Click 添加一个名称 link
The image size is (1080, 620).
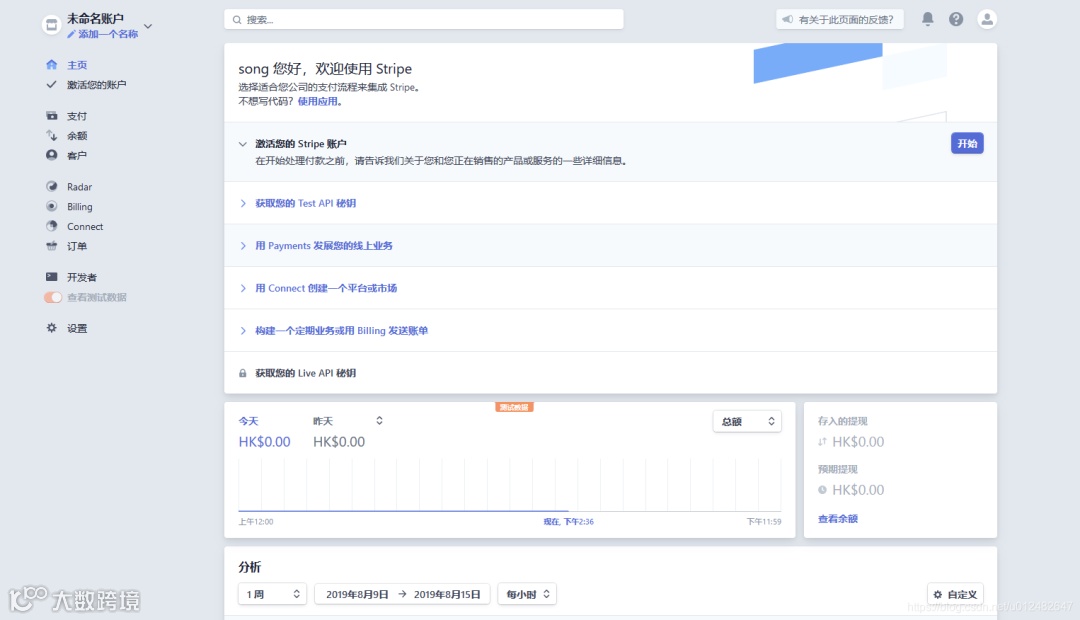point(107,34)
